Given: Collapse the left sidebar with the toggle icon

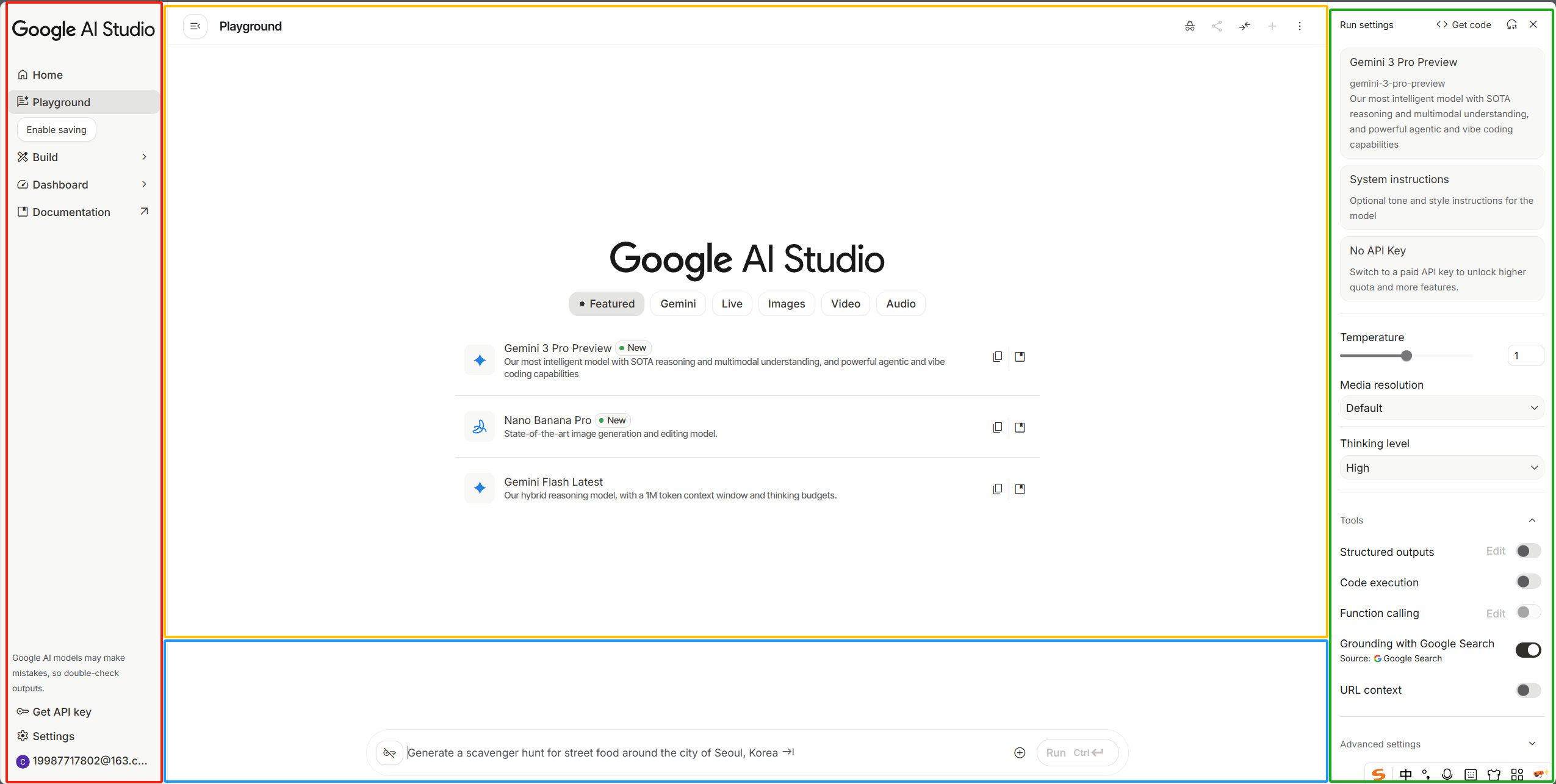Looking at the screenshot, I should click(x=195, y=26).
